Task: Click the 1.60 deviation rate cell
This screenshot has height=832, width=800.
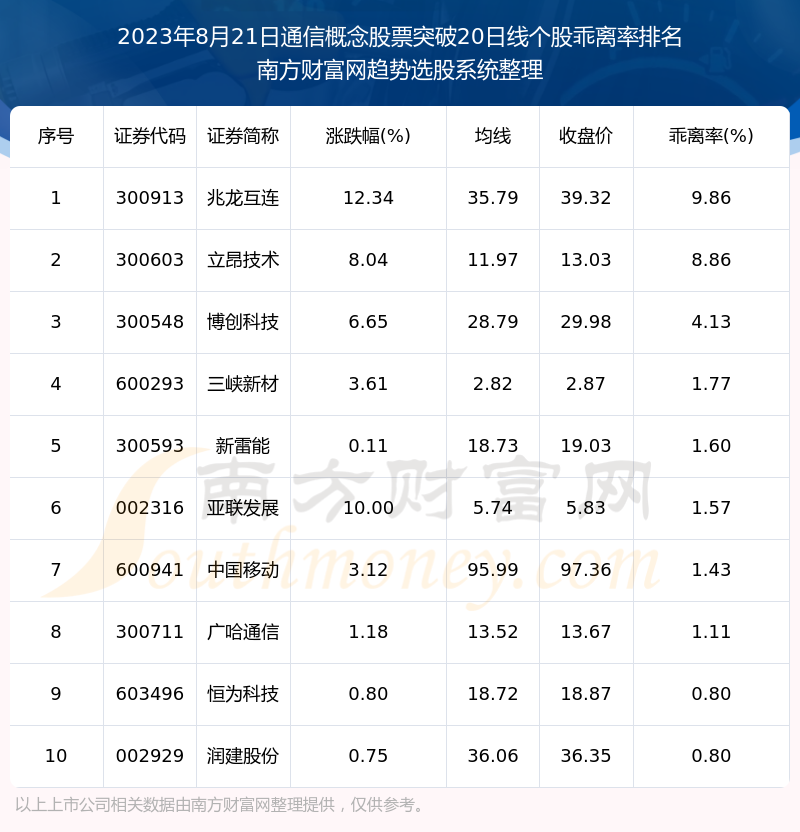Action: pyautogui.click(x=711, y=446)
